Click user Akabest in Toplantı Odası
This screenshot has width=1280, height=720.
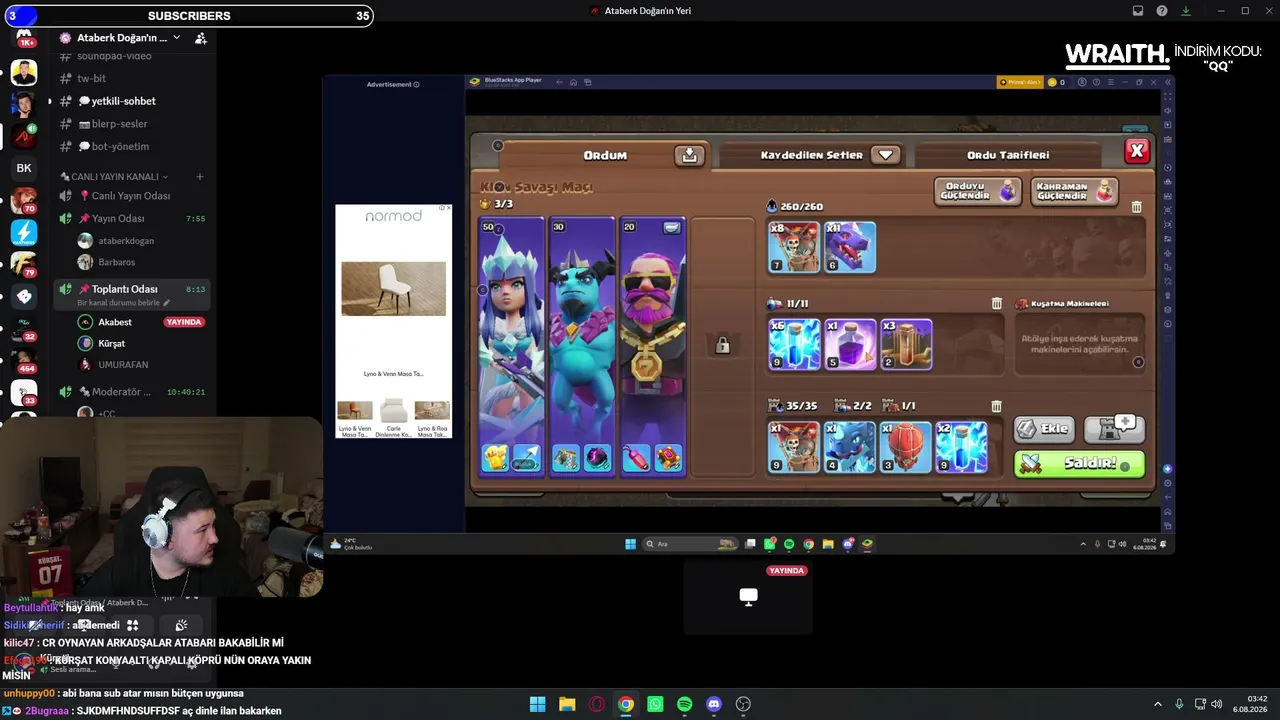pyautogui.click(x=115, y=322)
